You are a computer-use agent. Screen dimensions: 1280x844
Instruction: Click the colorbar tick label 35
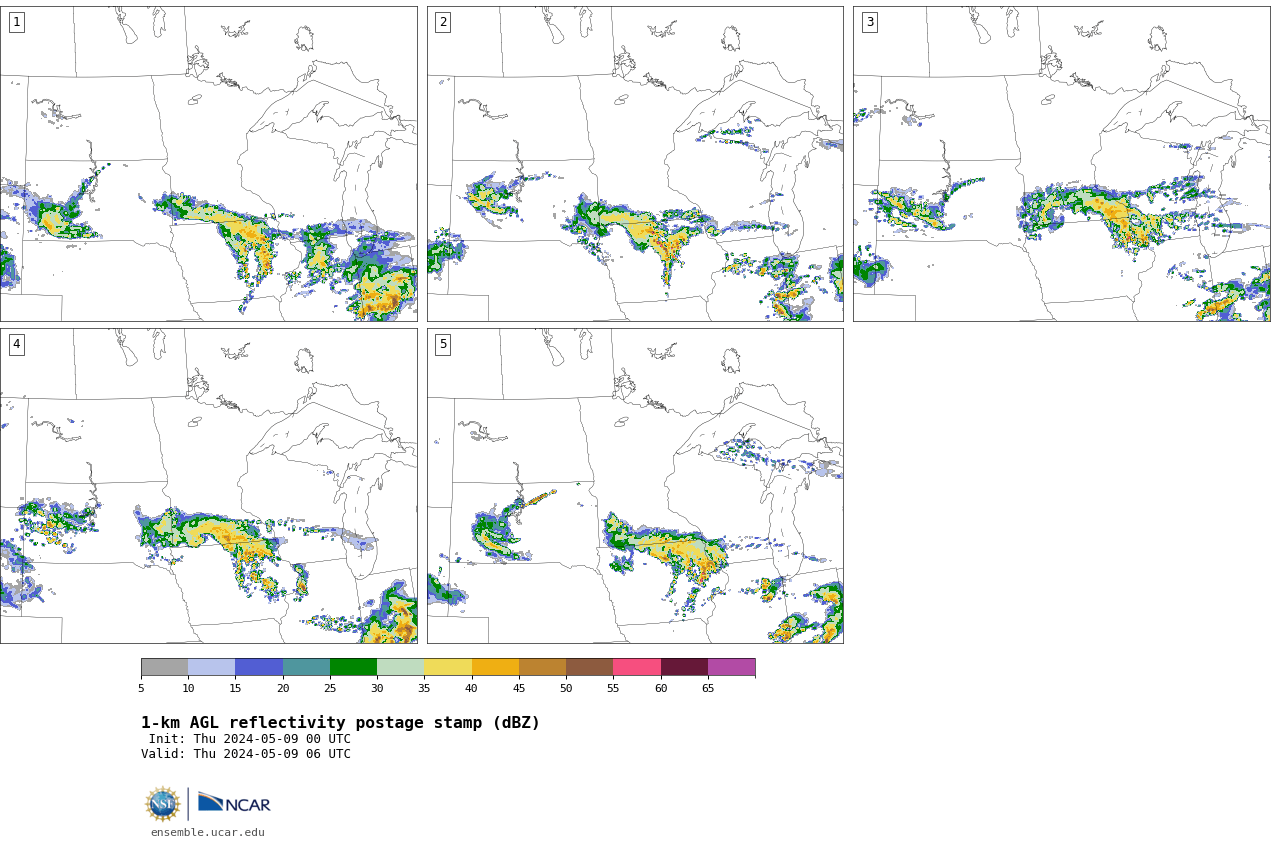point(424,688)
